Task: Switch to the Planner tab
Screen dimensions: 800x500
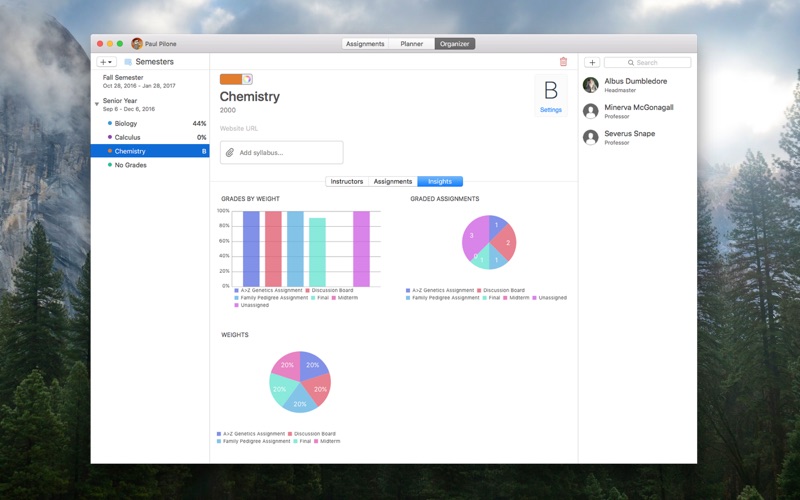Action: 411,44
